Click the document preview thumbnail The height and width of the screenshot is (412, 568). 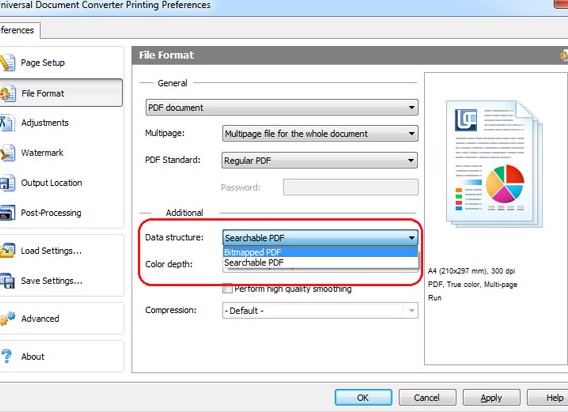(x=494, y=164)
